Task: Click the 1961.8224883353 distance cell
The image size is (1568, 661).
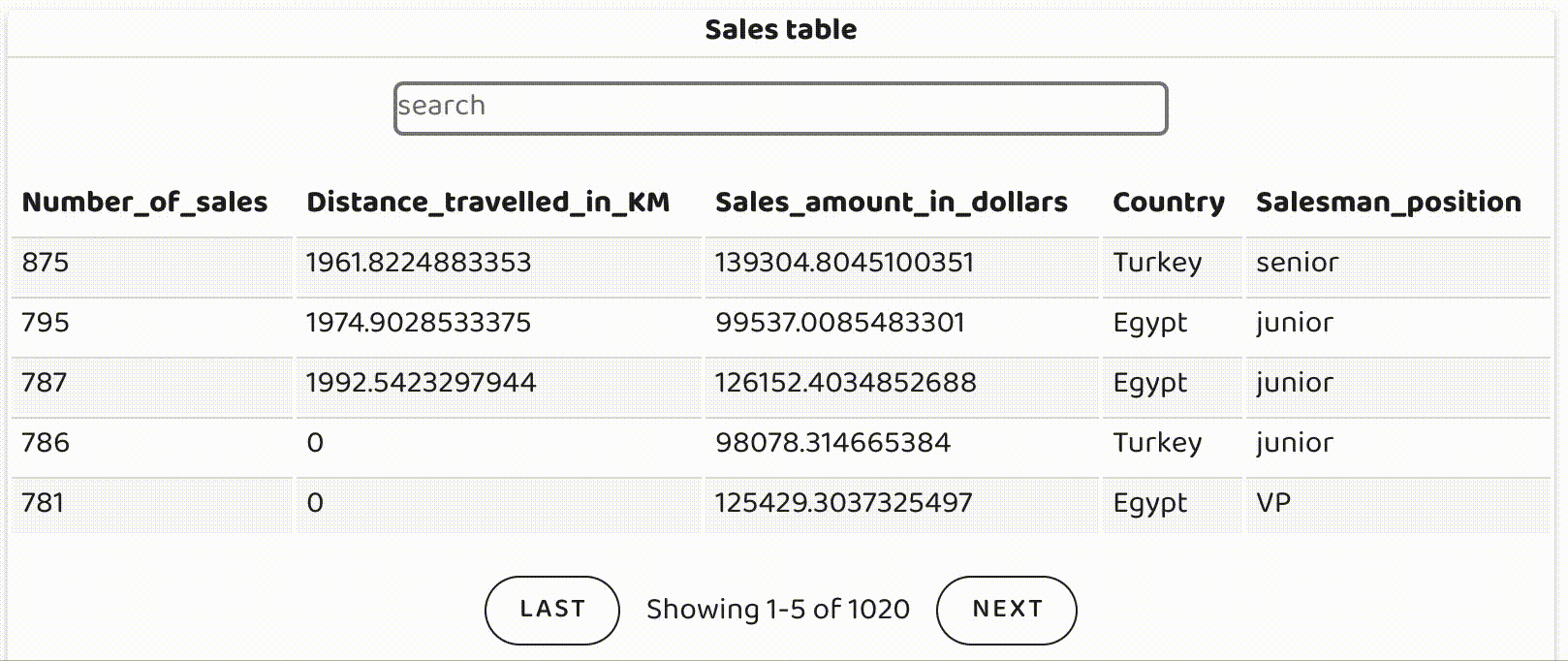Action: click(x=419, y=263)
